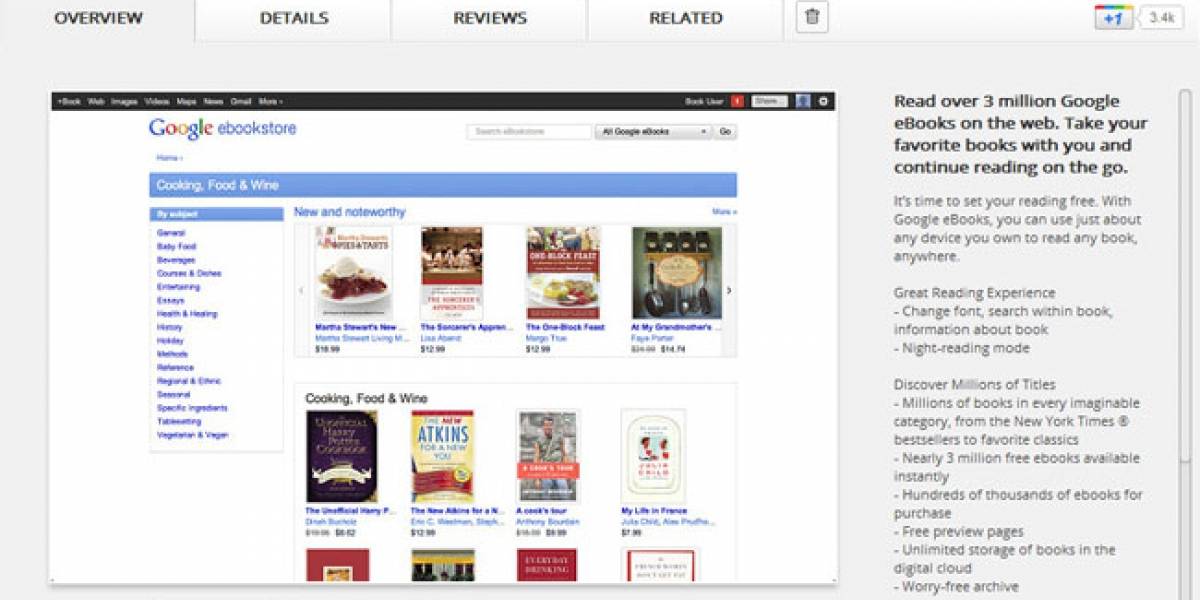Select Beverages subject
The image size is (1200, 600).
(x=176, y=260)
